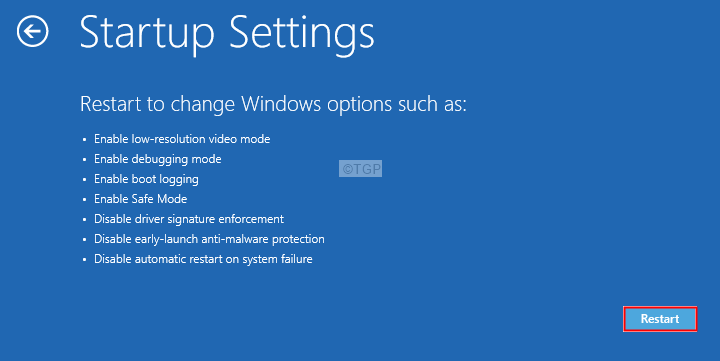Click 'Enable debugging mode' list item
The height and width of the screenshot is (361, 720).
pyautogui.click(x=158, y=159)
